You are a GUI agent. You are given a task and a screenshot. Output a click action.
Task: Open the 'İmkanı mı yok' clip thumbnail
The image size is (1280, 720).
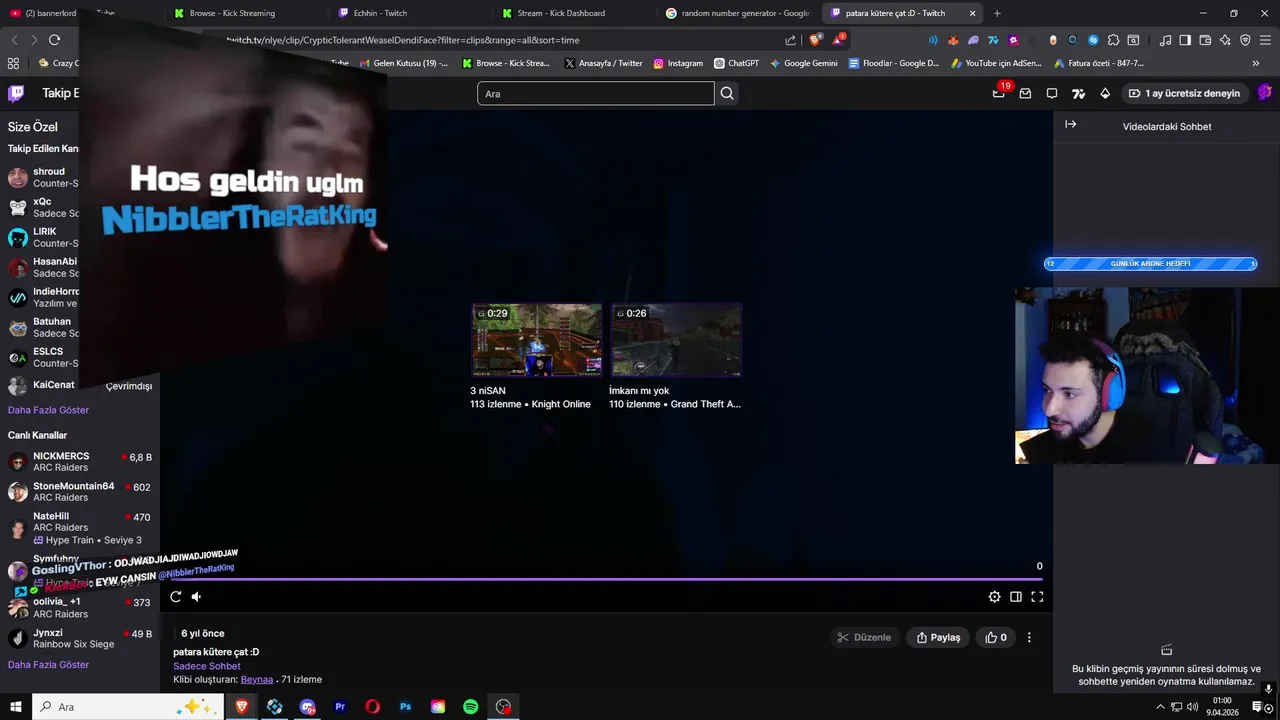[x=676, y=340]
